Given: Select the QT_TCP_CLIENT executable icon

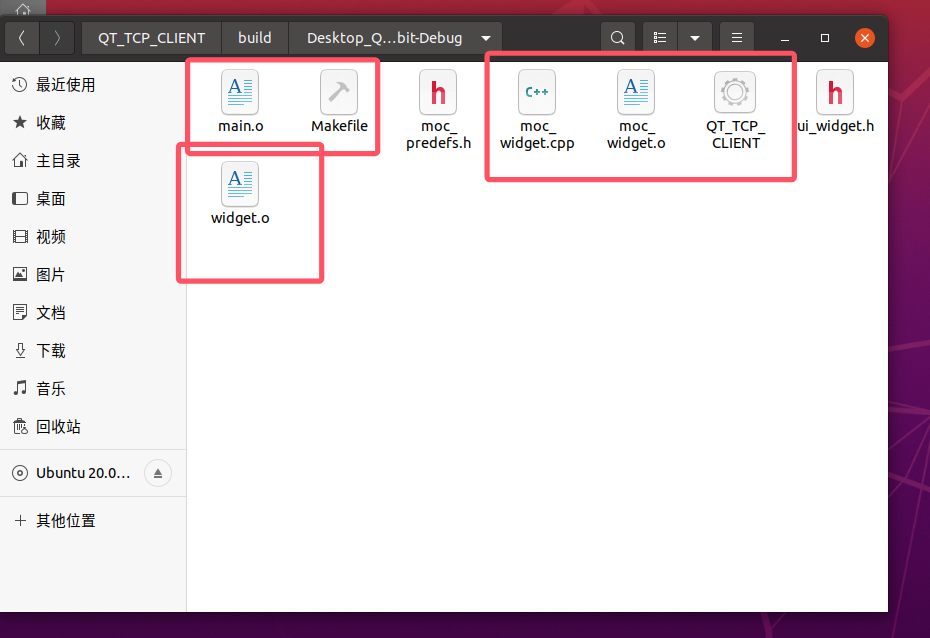Looking at the screenshot, I should pos(735,92).
